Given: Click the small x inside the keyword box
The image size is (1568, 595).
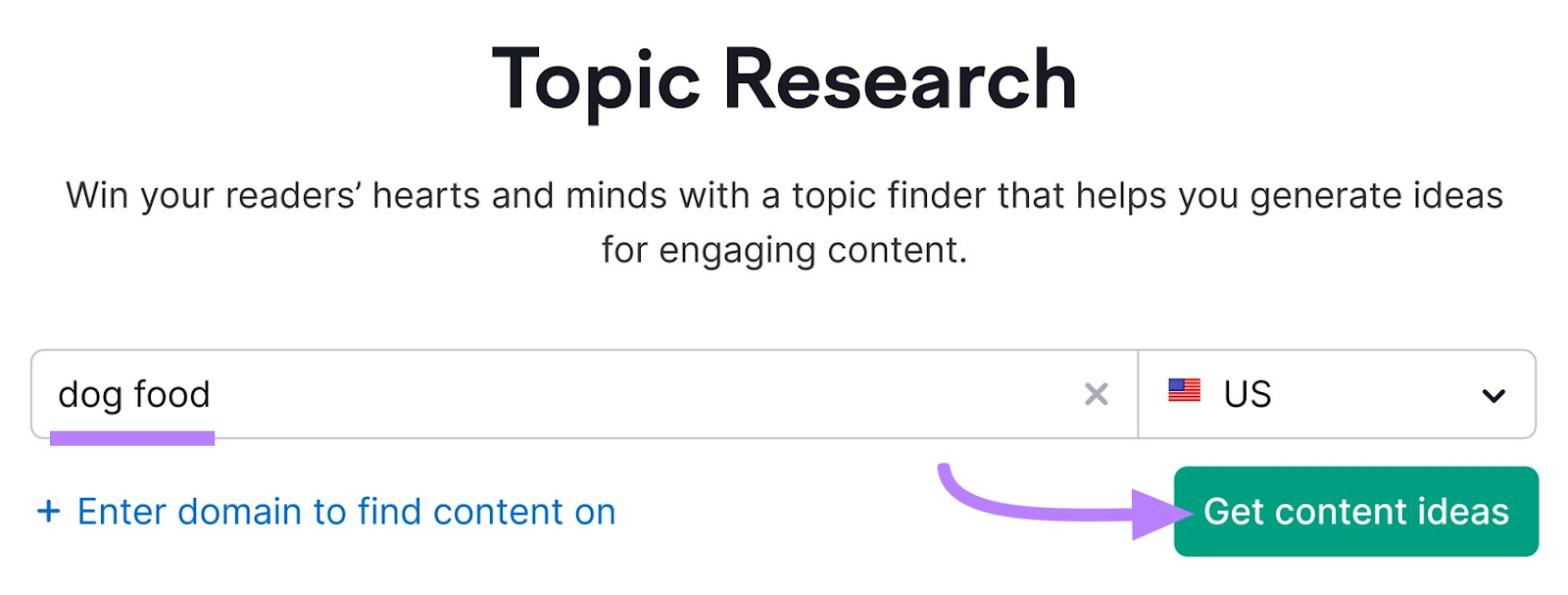Looking at the screenshot, I should (1097, 395).
